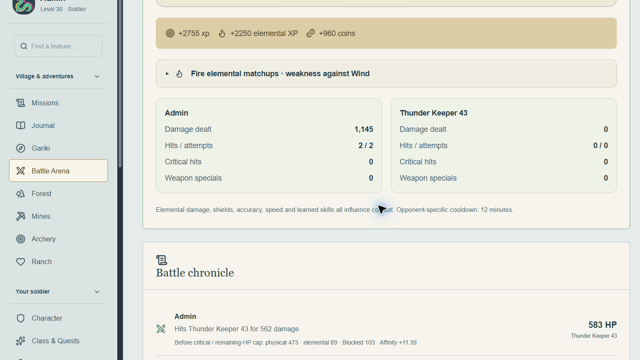The image size is (640, 360).
Task: Click the Battle chronicle scroll icon
Action: pos(162,260)
